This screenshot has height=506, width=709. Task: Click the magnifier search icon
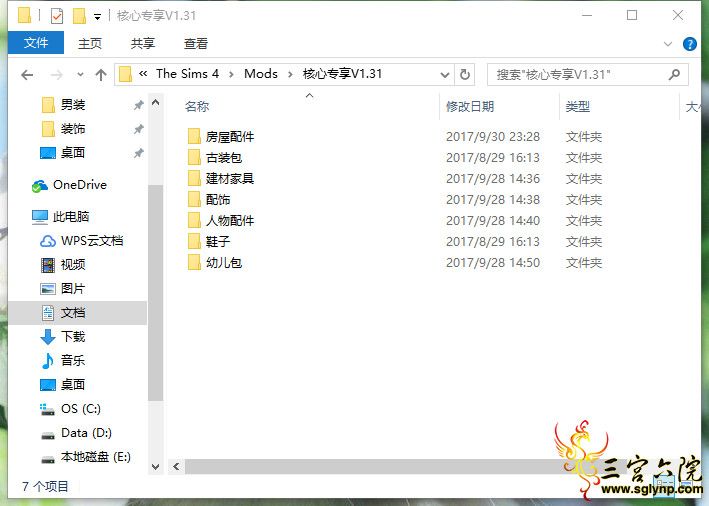674,74
